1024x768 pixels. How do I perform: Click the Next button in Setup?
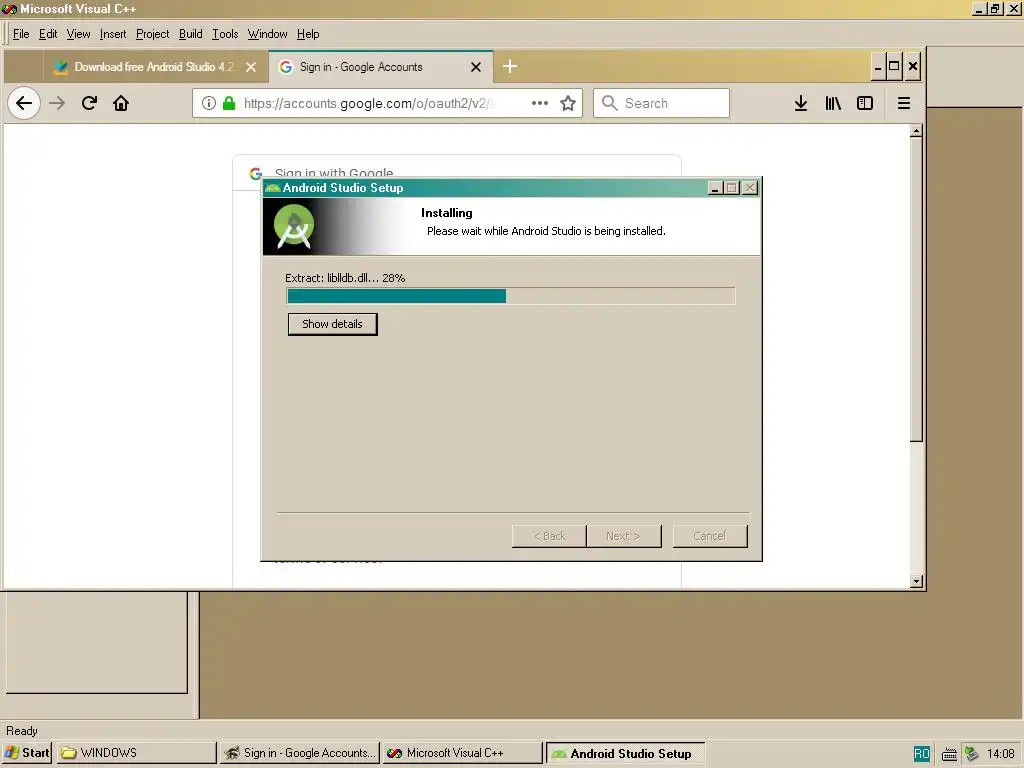(x=624, y=536)
